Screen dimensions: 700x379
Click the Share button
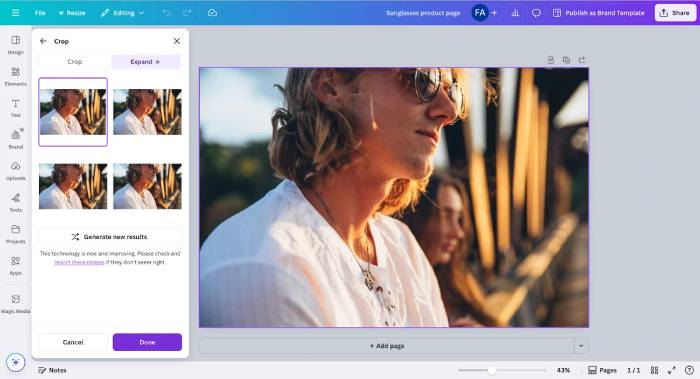pos(675,13)
